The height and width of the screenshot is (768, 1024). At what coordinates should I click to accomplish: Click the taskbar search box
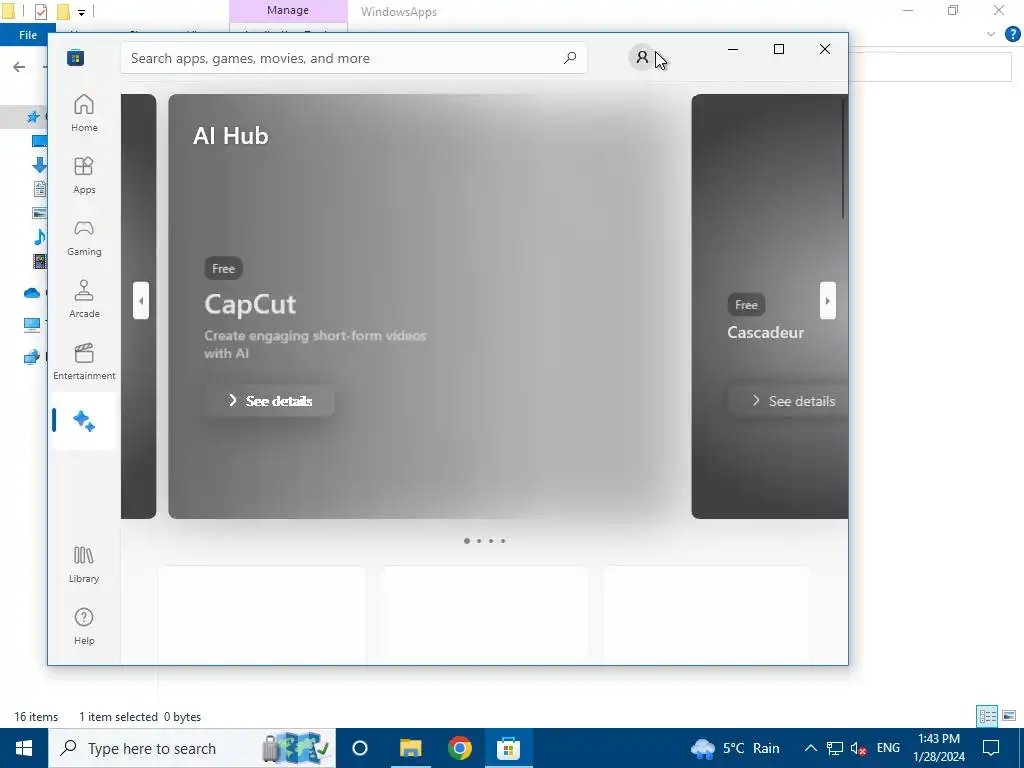(x=191, y=748)
